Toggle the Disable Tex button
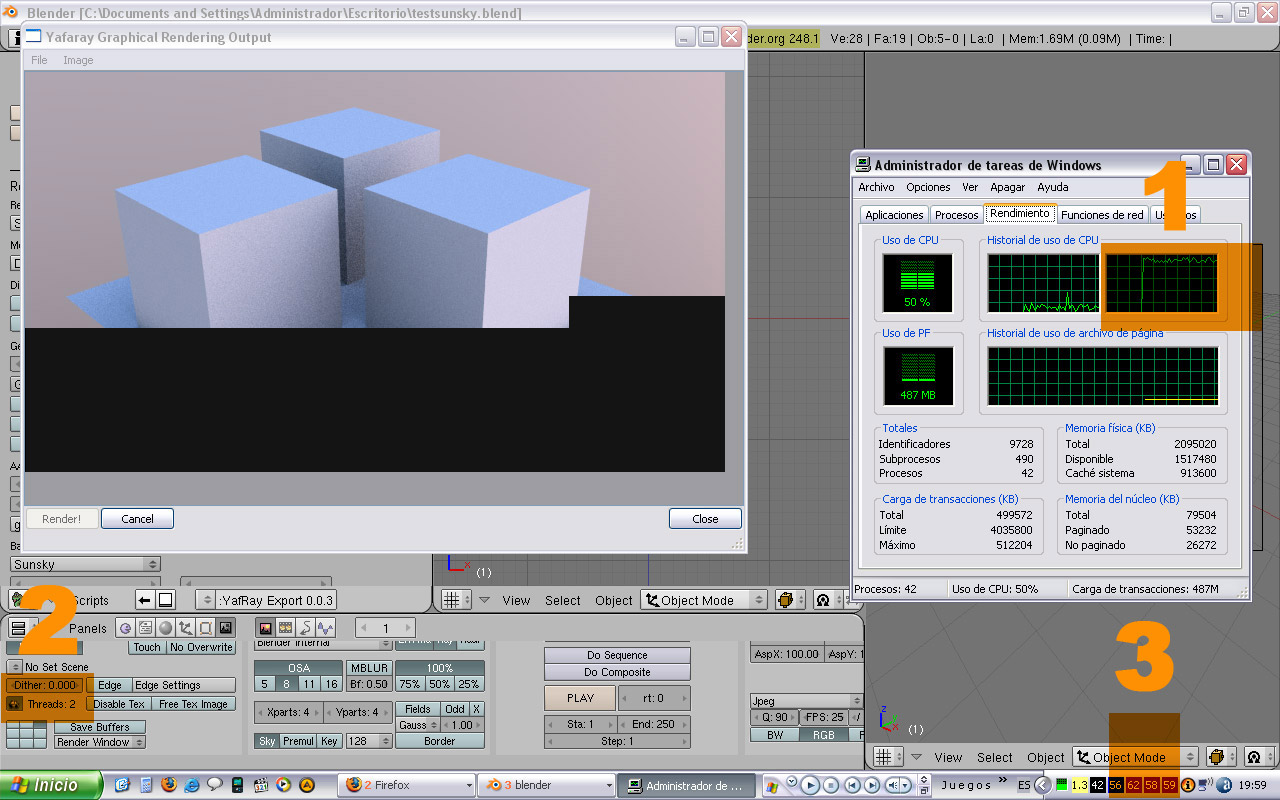 point(119,704)
